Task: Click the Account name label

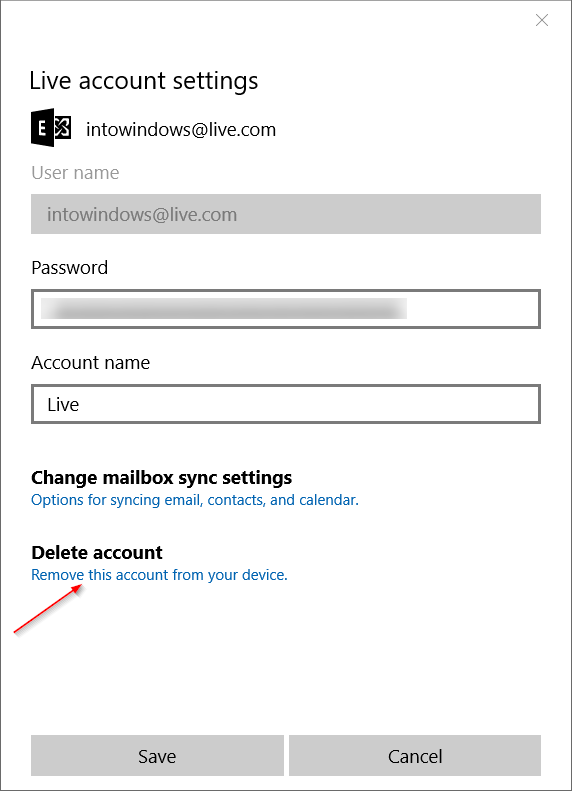Action: point(91,363)
